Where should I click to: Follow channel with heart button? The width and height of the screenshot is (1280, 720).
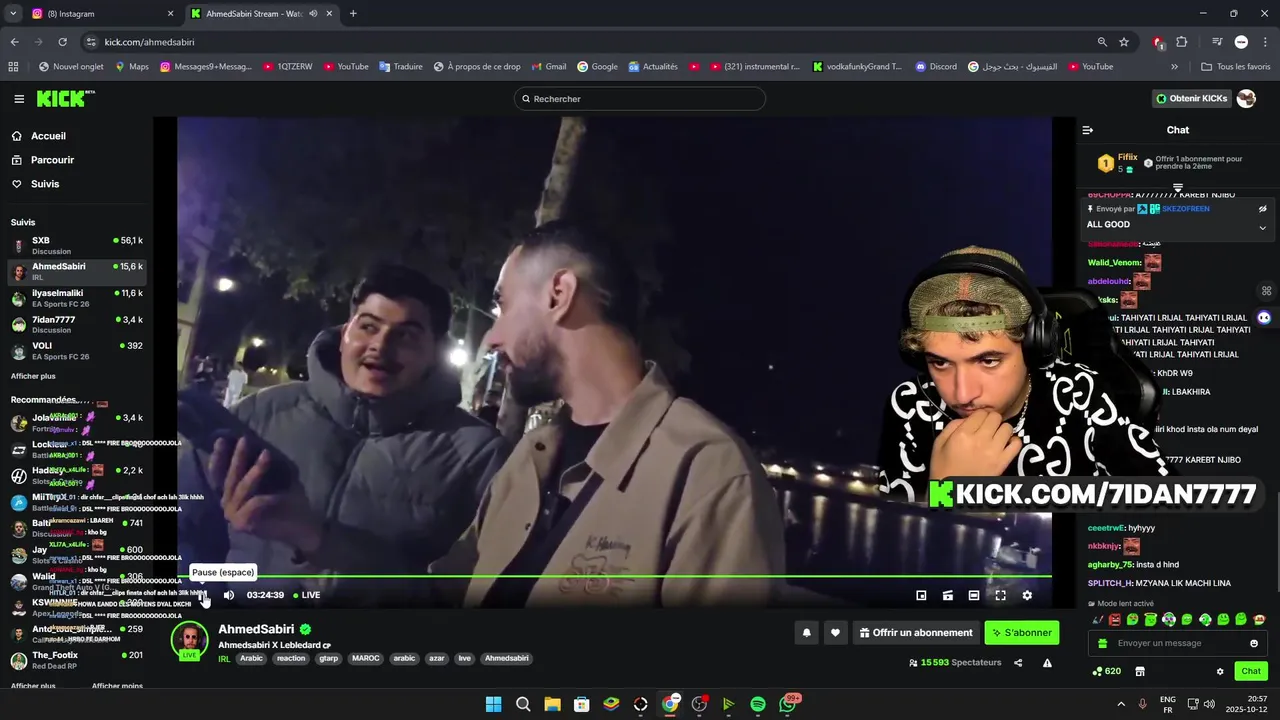(835, 633)
